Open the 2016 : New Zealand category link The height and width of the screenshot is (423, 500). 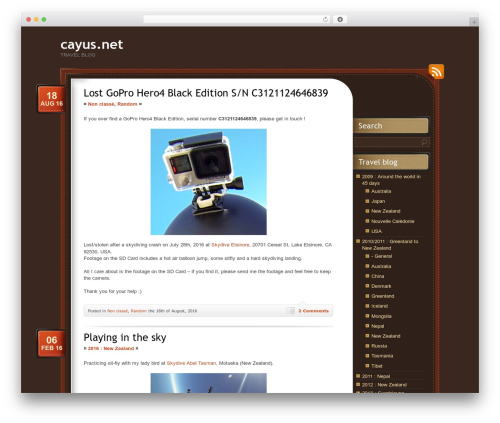tap(111, 348)
